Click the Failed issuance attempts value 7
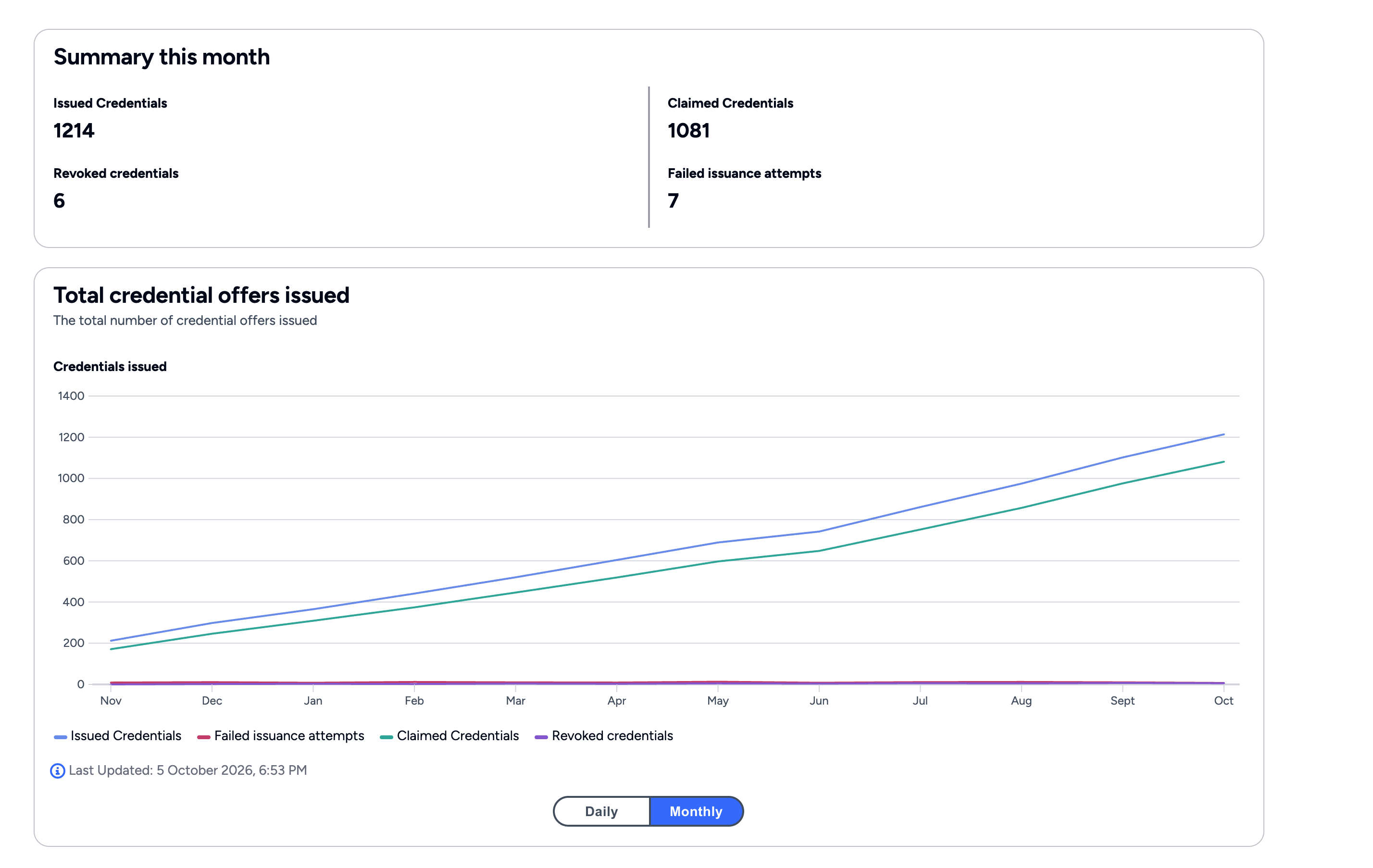1373x868 pixels. [674, 200]
